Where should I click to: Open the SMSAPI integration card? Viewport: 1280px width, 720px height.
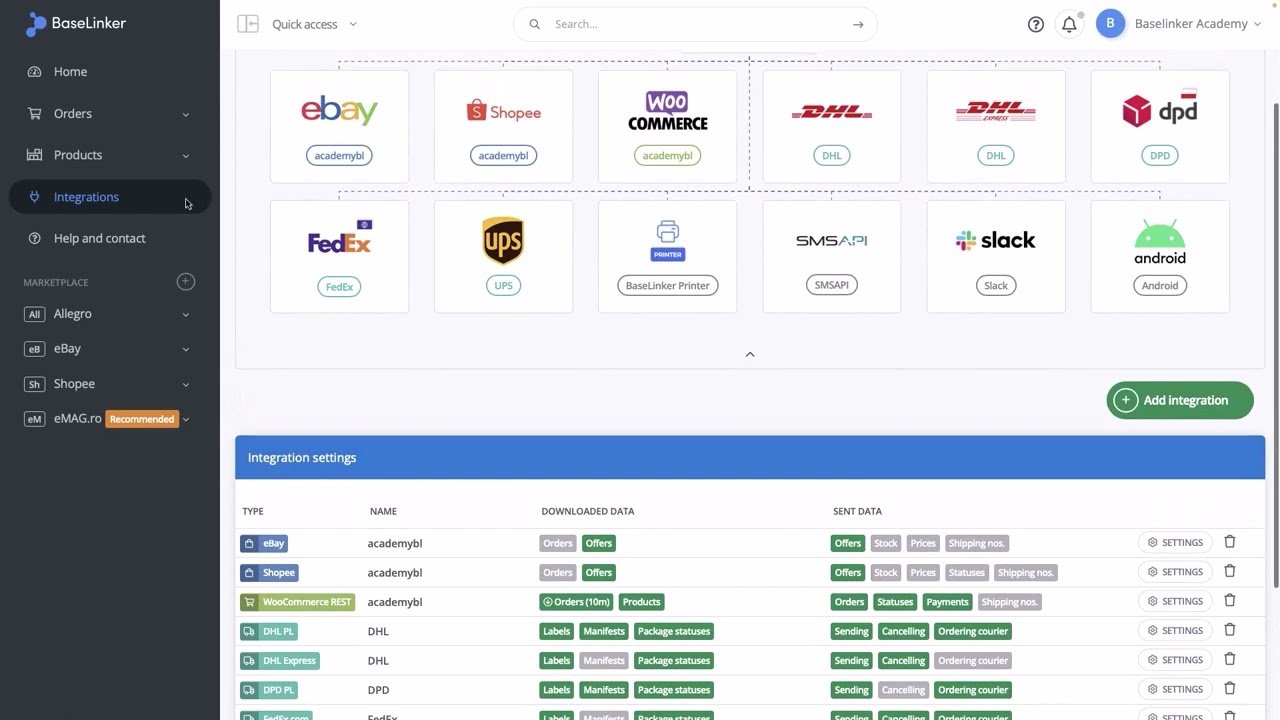tap(831, 256)
